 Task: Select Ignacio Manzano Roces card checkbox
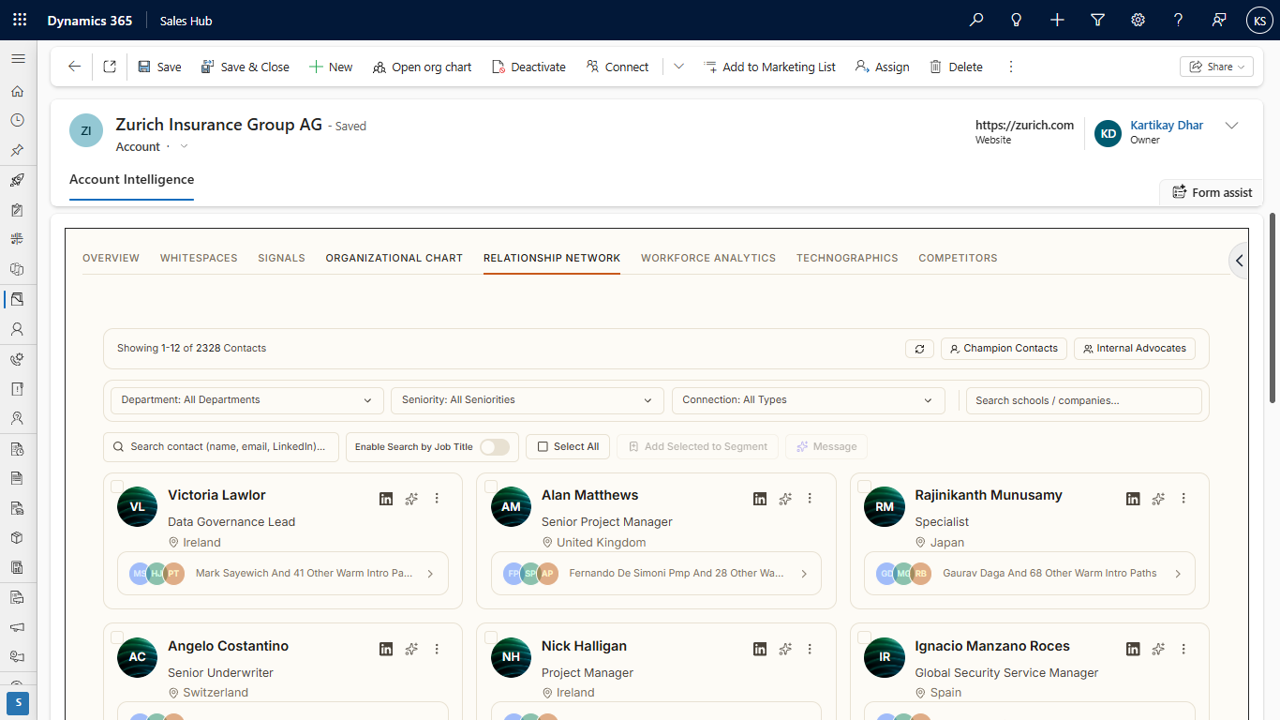[864, 637]
